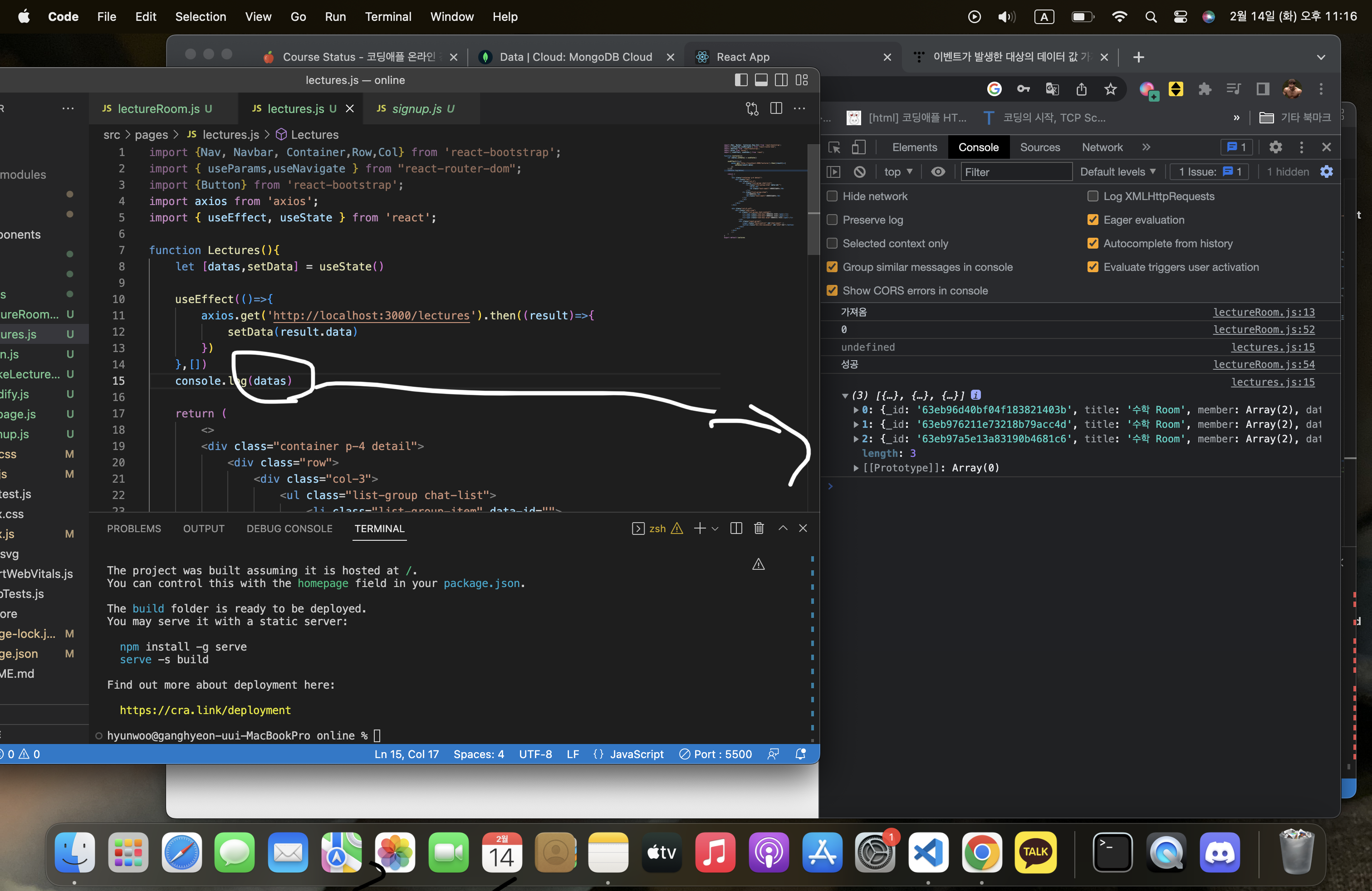Click the console Filter input field
The width and height of the screenshot is (1372, 891).
tap(1016, 172)
